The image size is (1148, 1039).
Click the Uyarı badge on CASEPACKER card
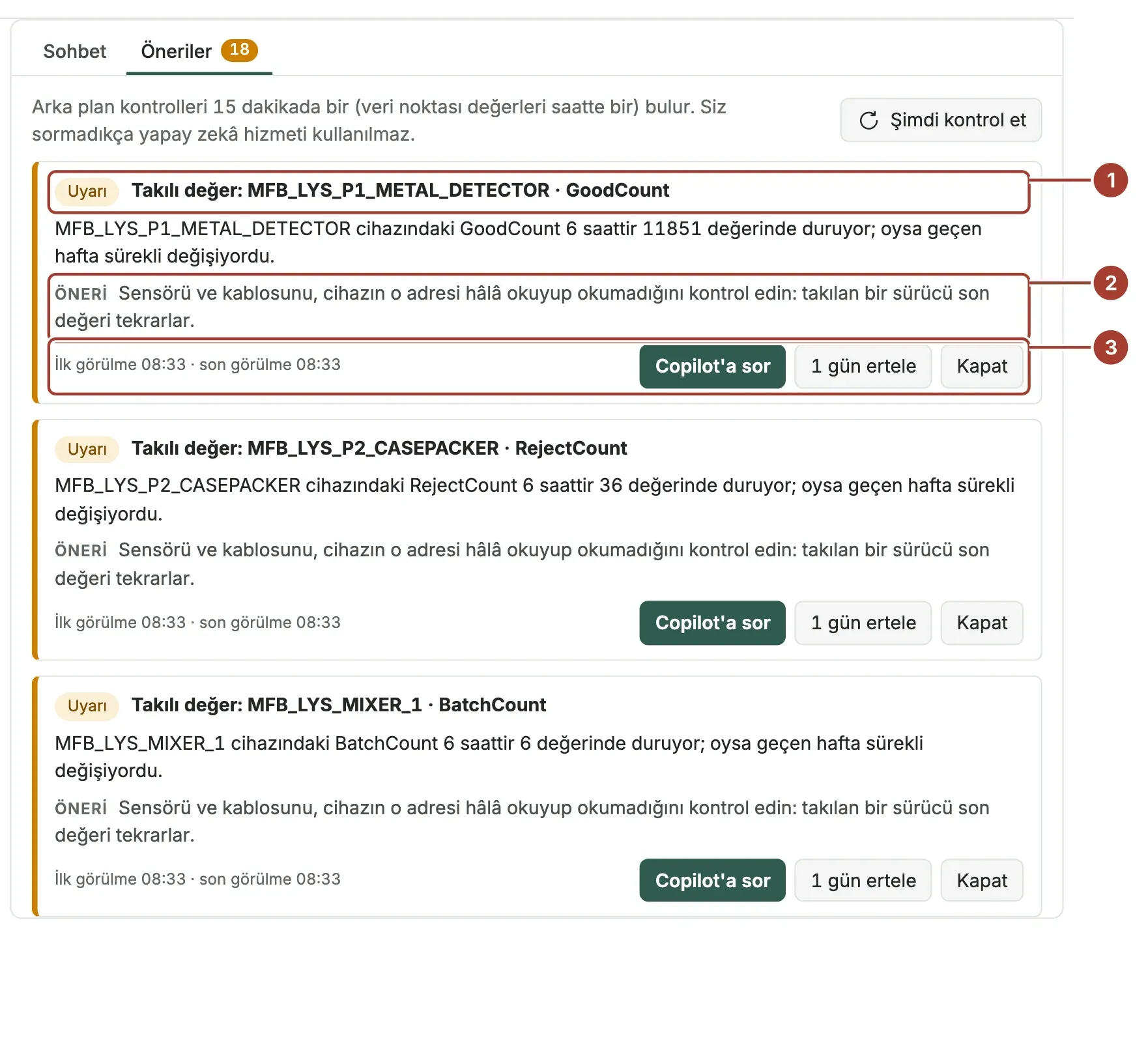pyautogui.click(x=87, y=449)
